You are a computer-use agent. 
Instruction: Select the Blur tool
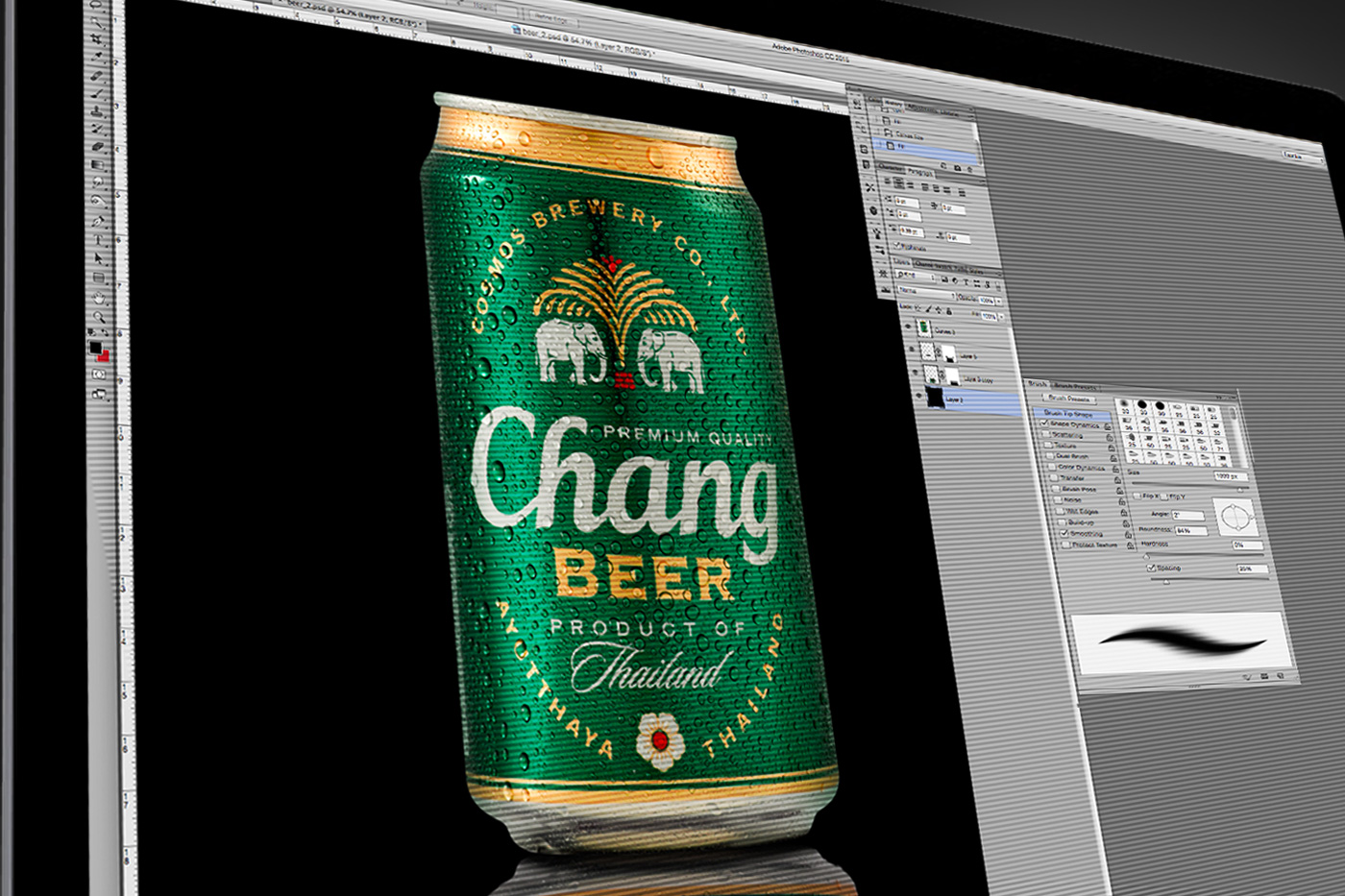tap(97, 181)
